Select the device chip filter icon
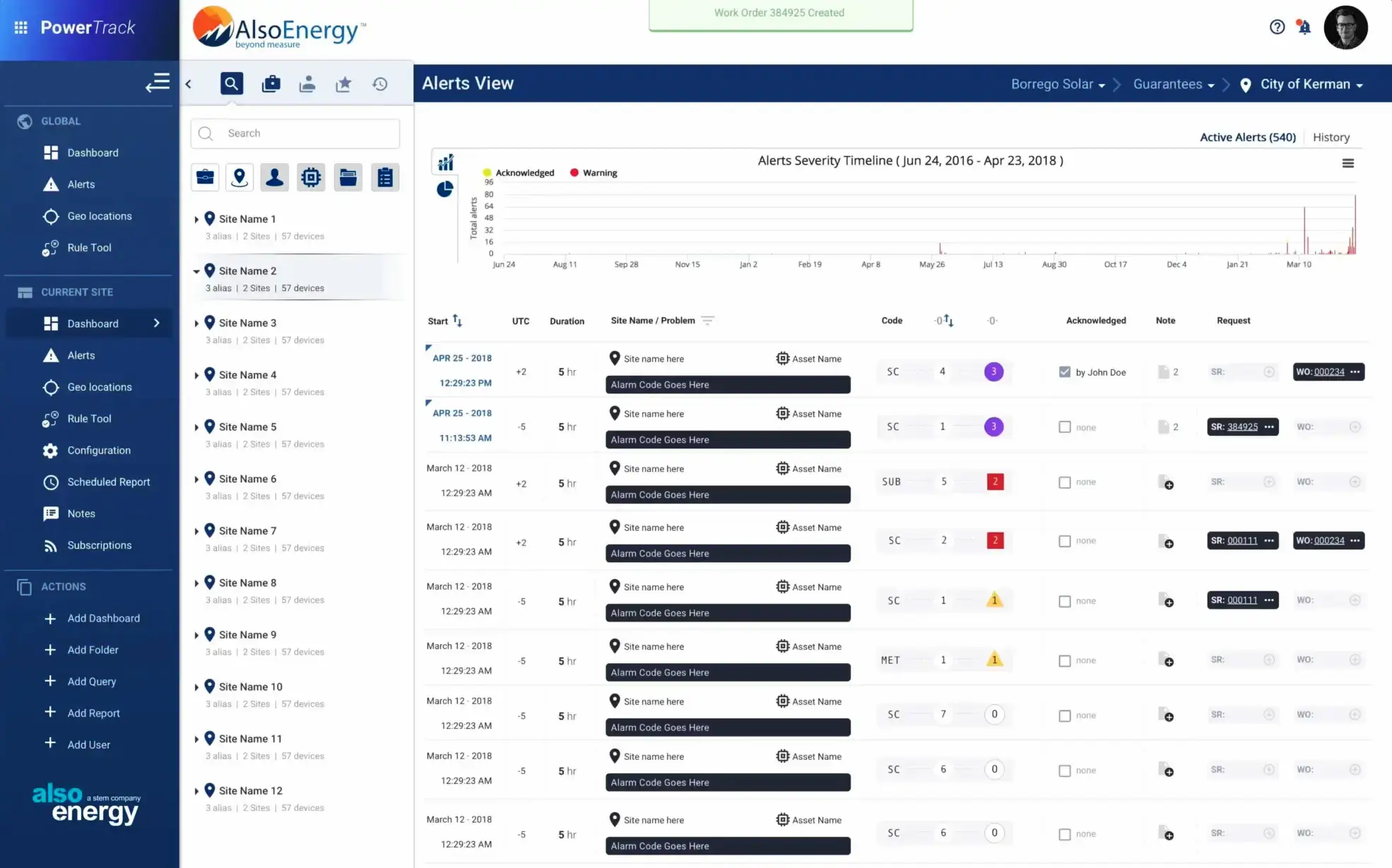 [x=311, y=177]
